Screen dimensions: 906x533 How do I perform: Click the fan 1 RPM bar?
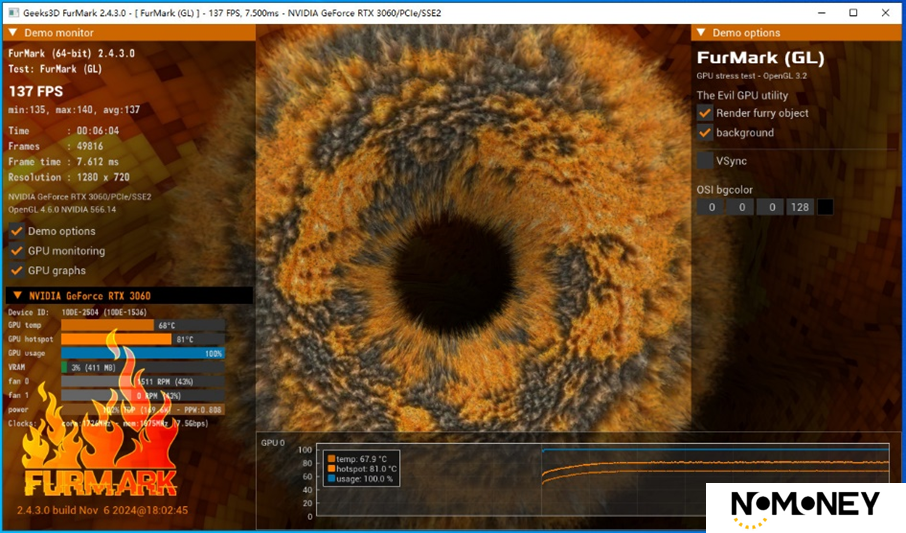(143, 395)
